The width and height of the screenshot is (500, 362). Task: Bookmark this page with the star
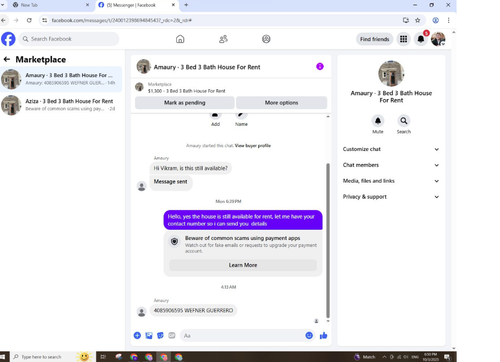point(417,20)
